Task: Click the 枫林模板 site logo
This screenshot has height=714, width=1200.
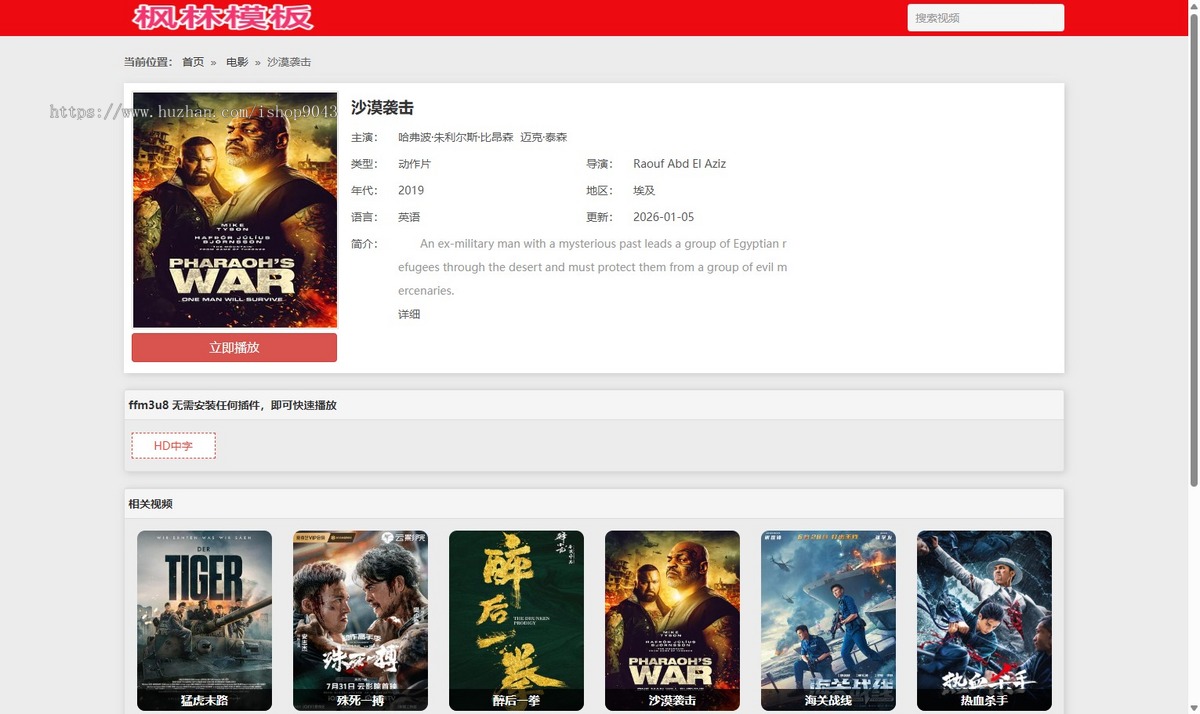Action: click(223, 17)
